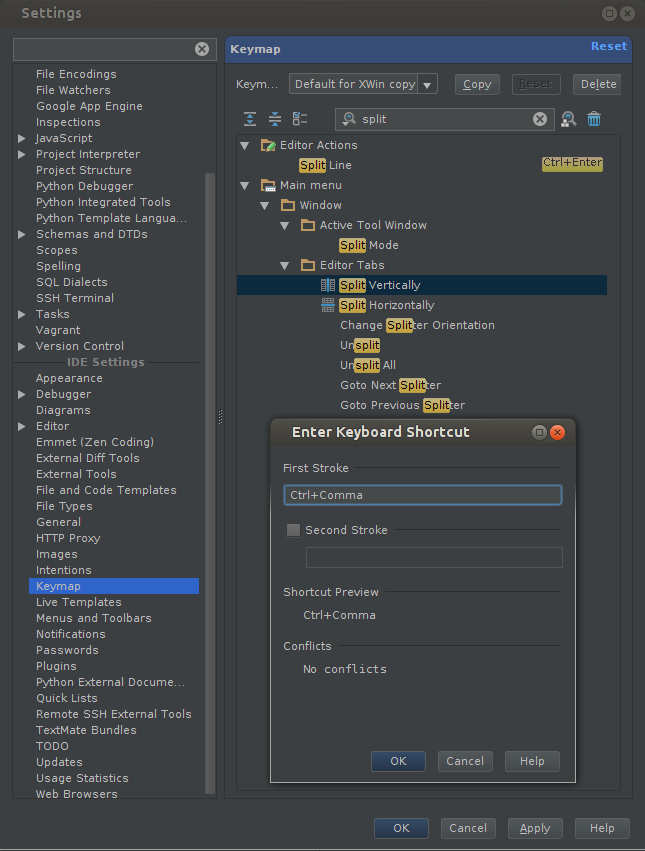Screen dimensions: 645x851
Task: Expand the JavaScript settings node
Action: (22, 138)
